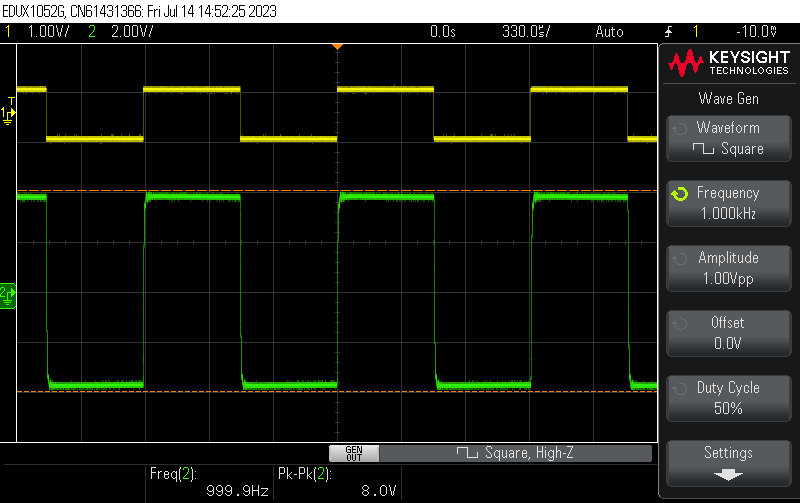This screenshot has height=503, width=800.
Task: Click the EDUX1052G timestamp header text
Action: [140, 11]
